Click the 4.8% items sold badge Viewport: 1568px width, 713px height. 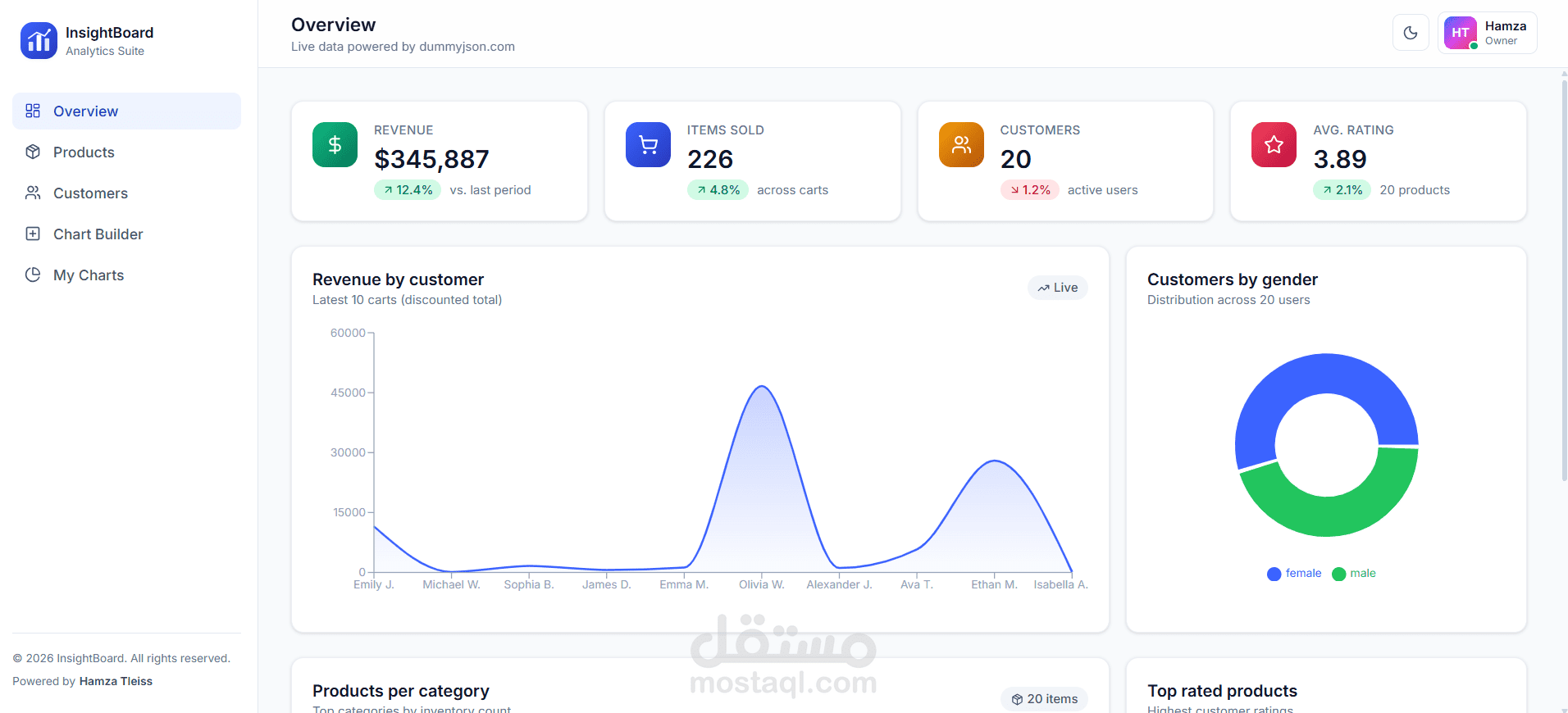[x=718, y=190]
